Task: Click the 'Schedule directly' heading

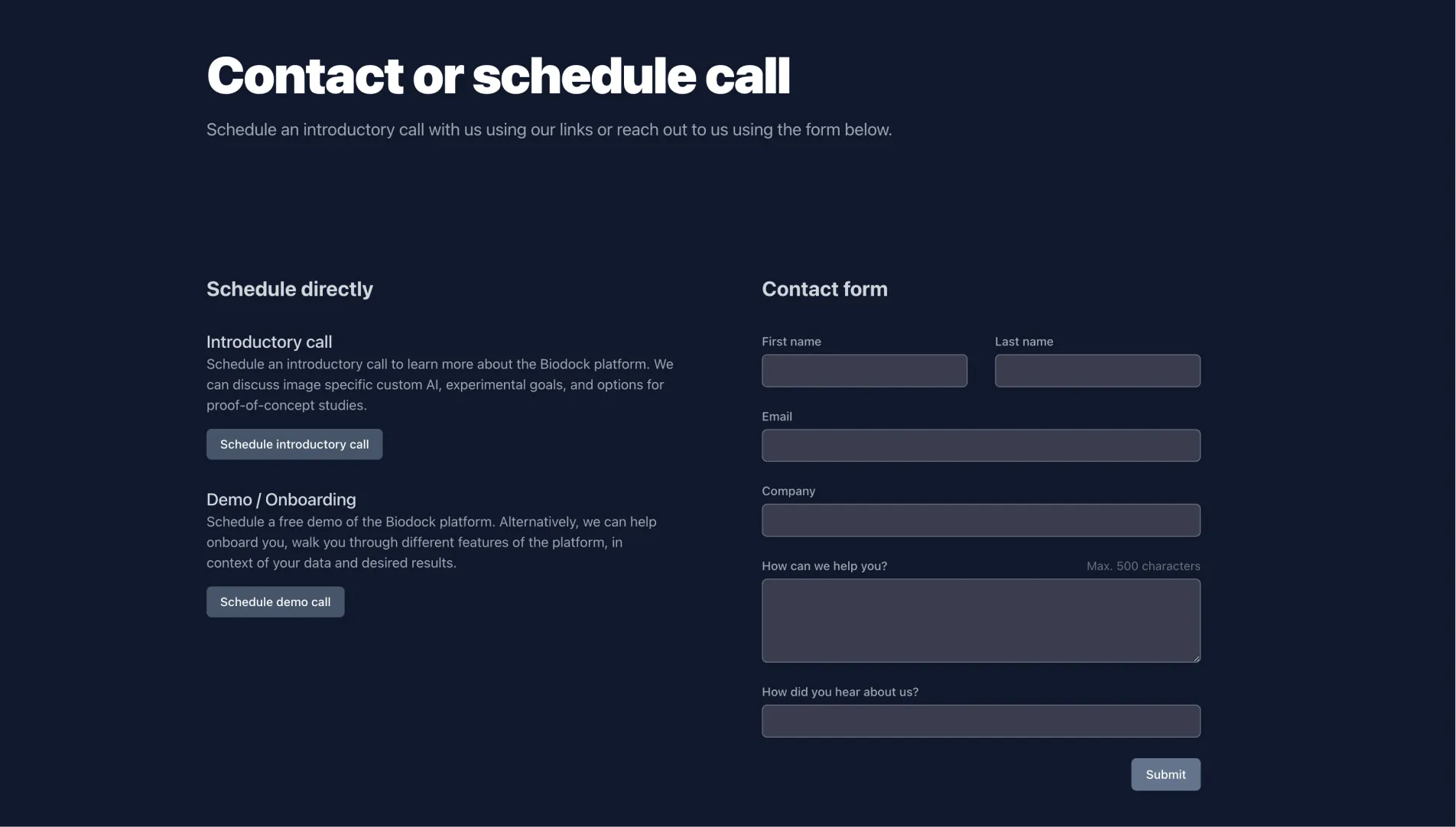Action: click(x=289, y=289)
